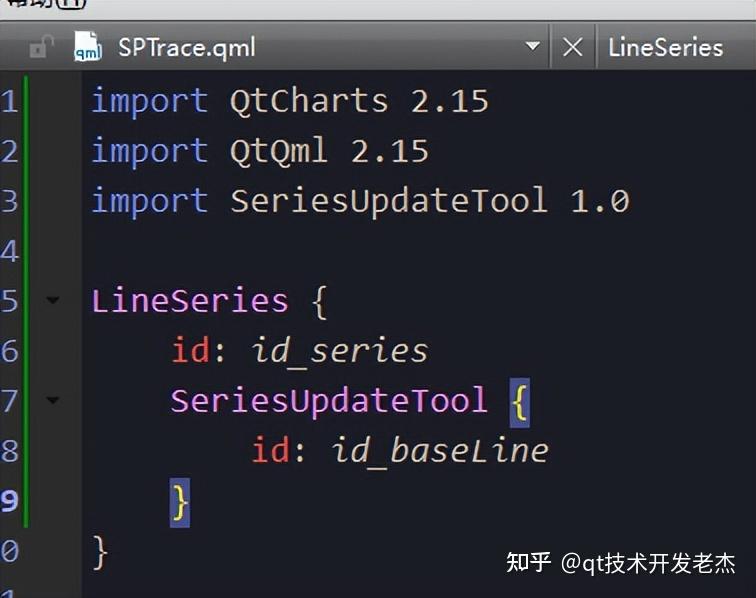Open the file list dropdown arrow
The height and width of the screenshot is (598, 756).
click(x=532, y=47)
